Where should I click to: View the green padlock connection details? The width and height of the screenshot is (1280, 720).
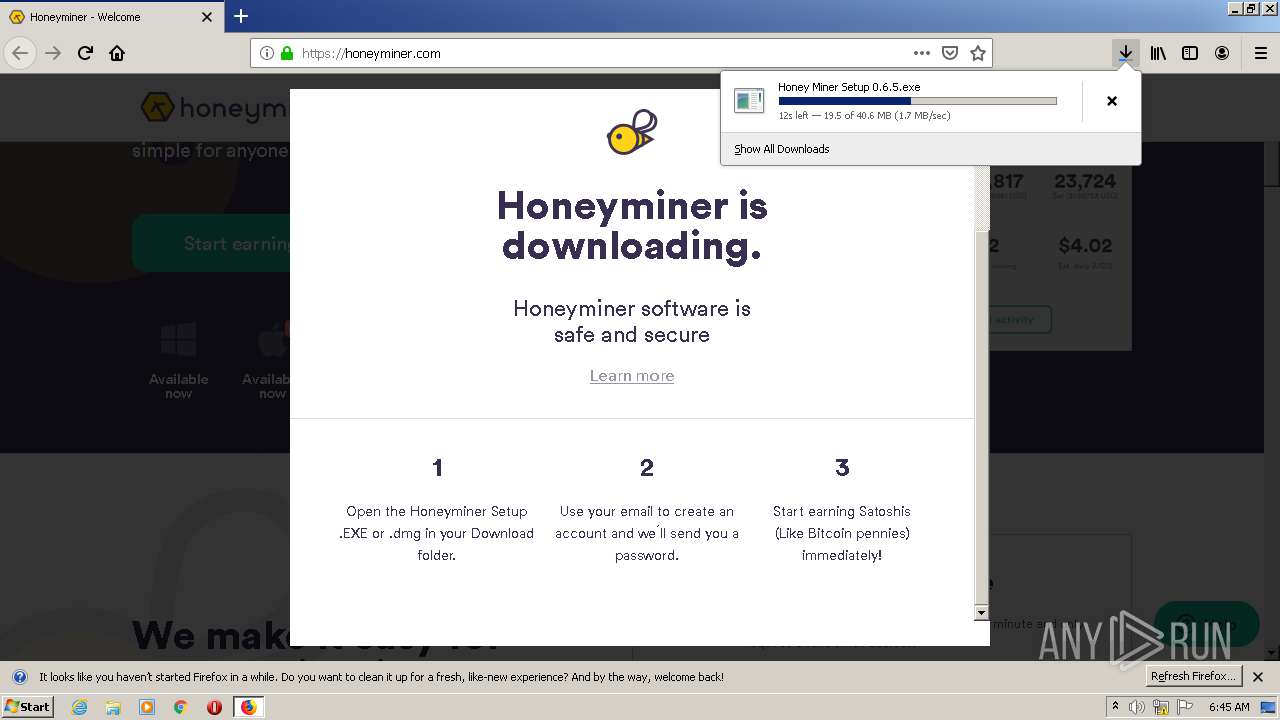coord(287,53)
